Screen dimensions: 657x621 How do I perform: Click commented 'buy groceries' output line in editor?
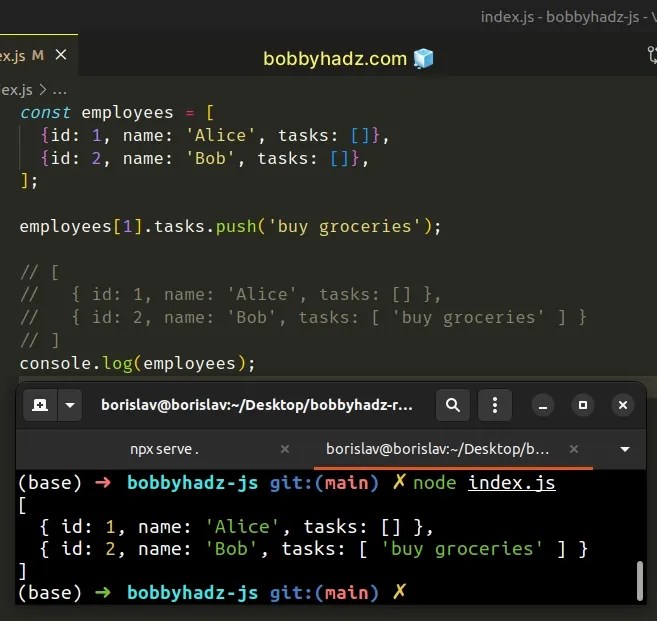(303, 318)
